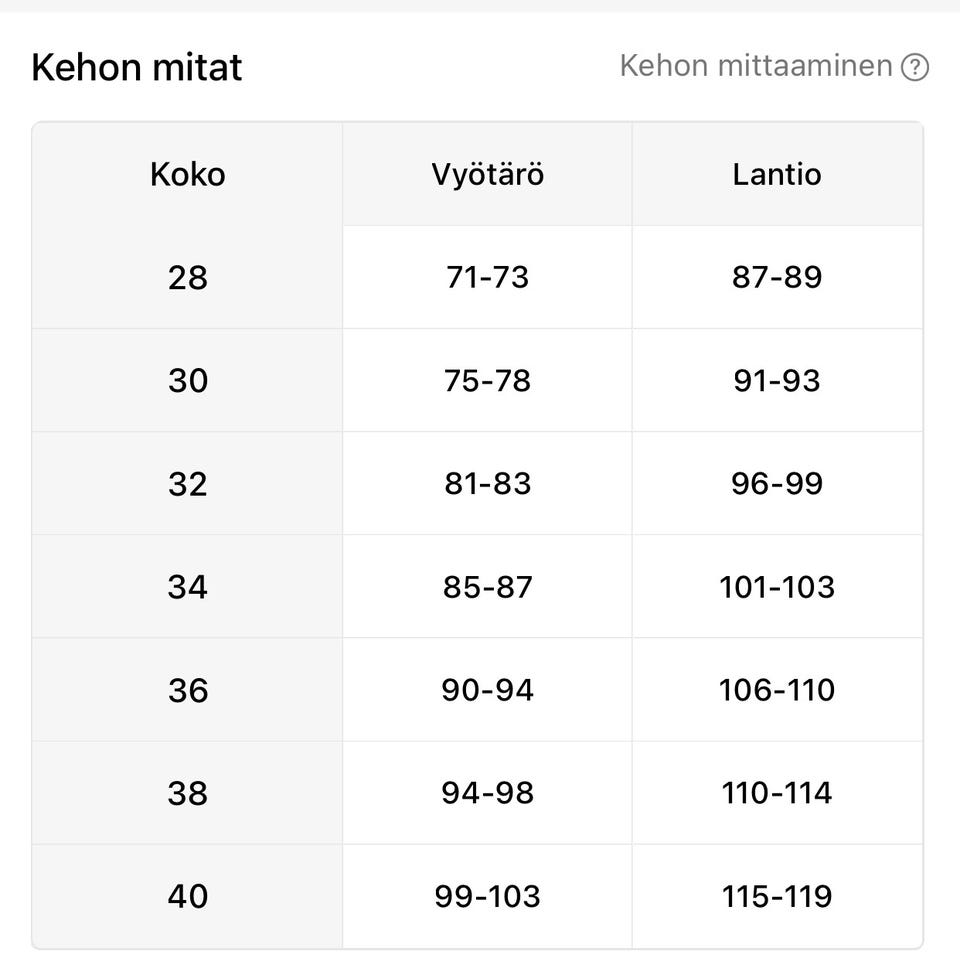Click waist measurement 90-94 cell
This screenshot has height=958, width=960.
point(487,690)
